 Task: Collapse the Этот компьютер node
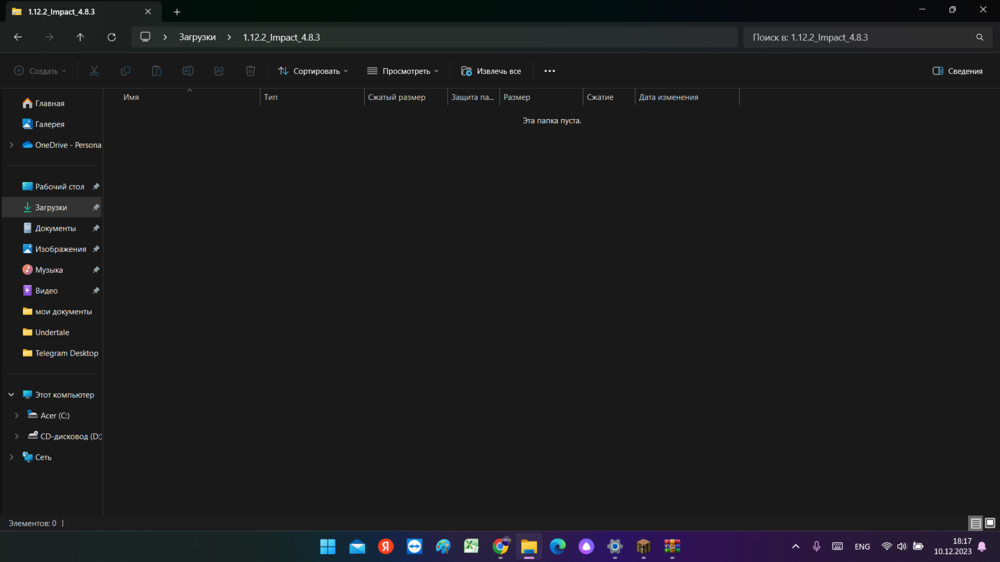[x=11, y=395]
